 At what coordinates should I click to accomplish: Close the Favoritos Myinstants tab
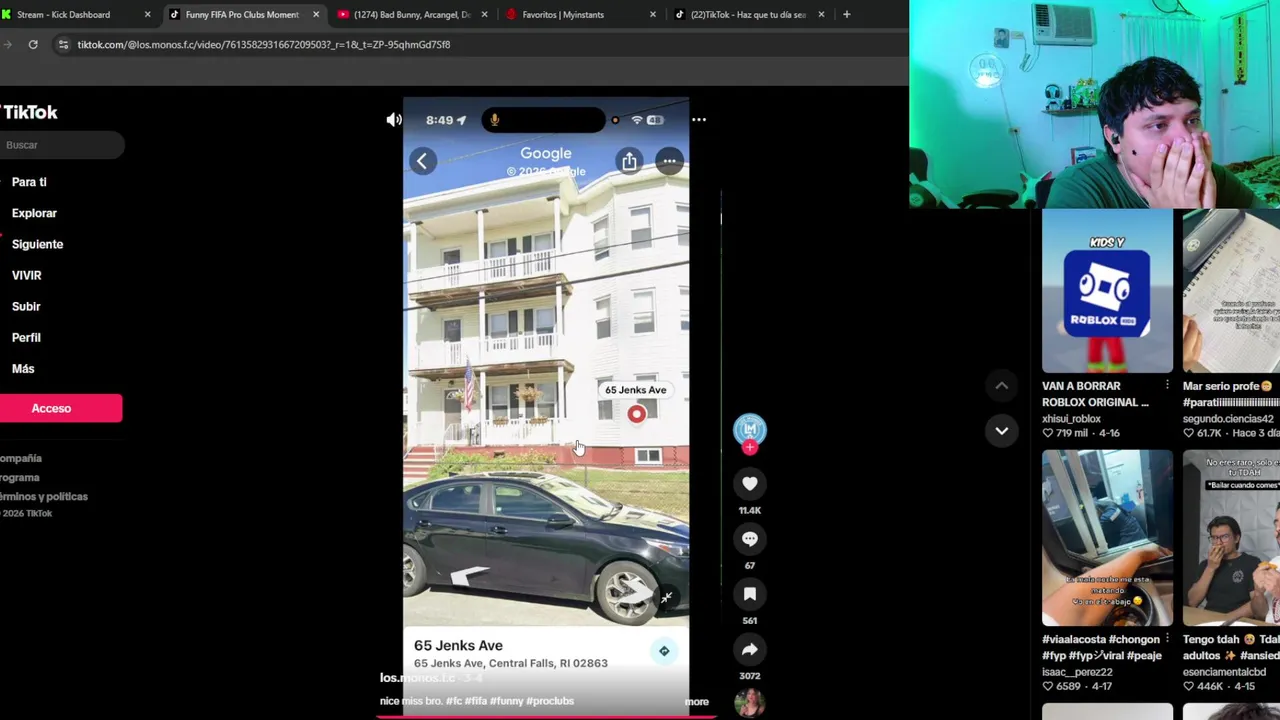(653, 14)
